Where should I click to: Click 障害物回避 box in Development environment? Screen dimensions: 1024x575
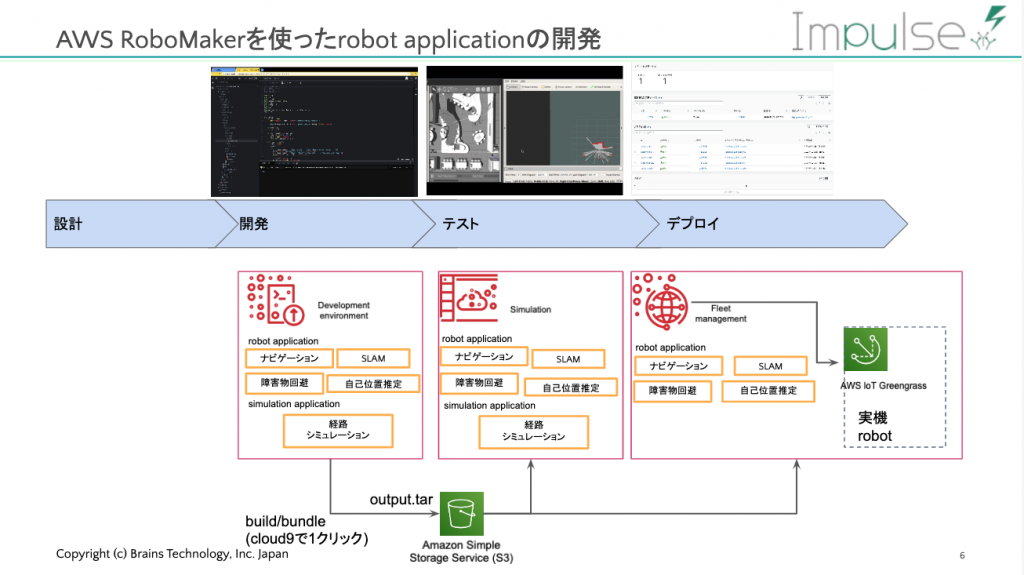(x=284, y=383)
